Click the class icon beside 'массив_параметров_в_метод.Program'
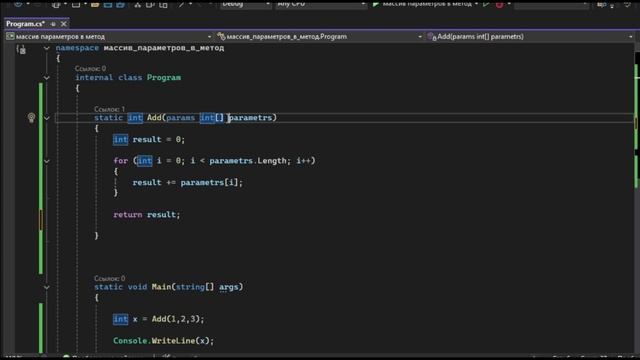This screenshot has height=360, width=640. click(221, 37)
